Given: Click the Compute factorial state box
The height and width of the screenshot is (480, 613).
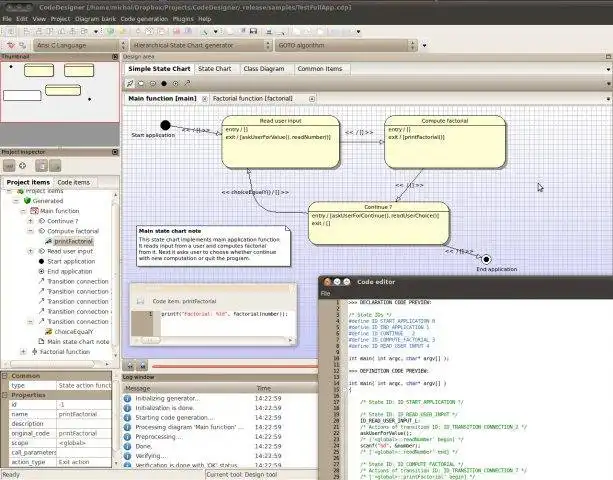Looking at the screenshot, I should point(445,142).
